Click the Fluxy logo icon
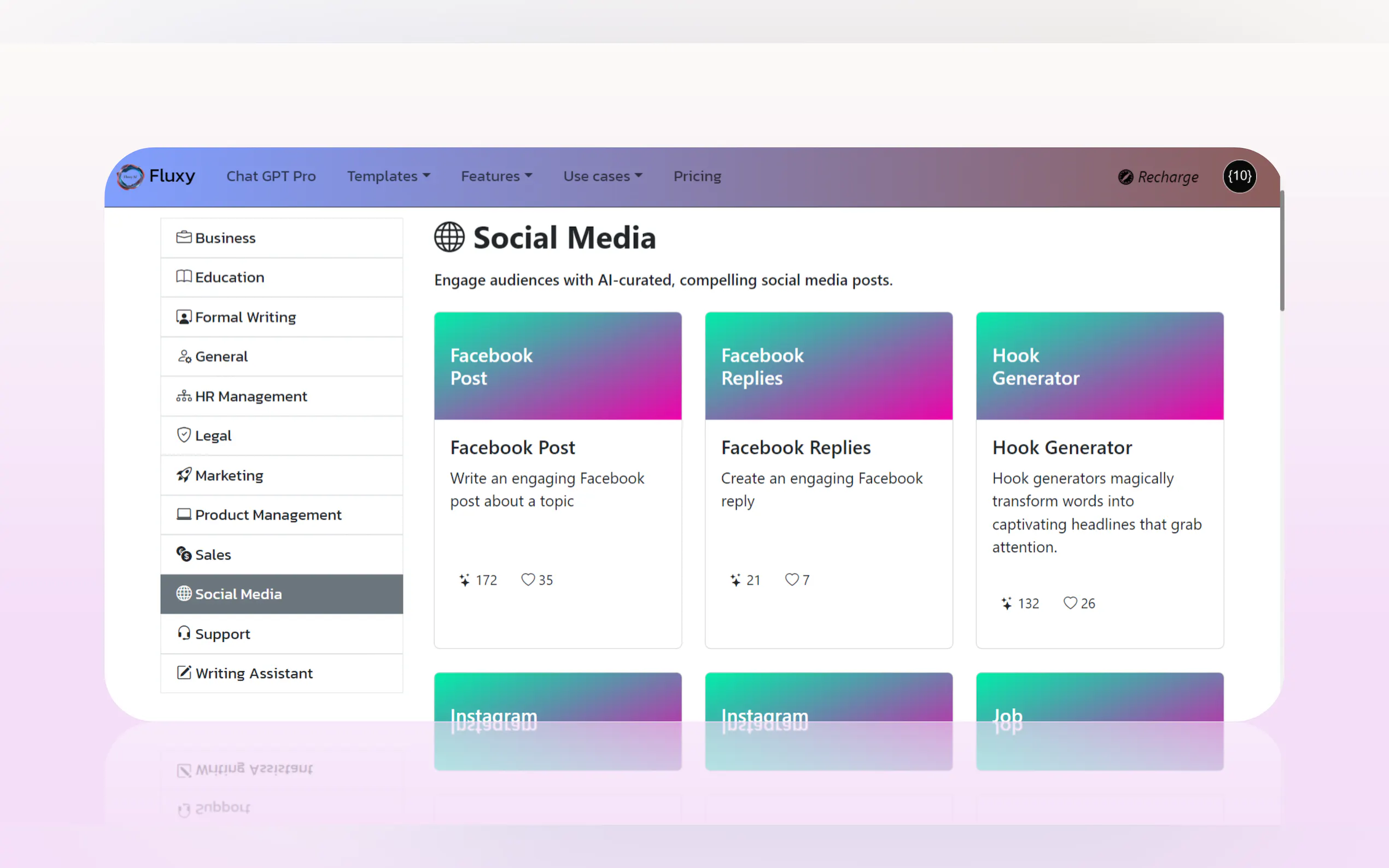The width and height of the screenshot is (1389, 868). (x=130, y=176)
